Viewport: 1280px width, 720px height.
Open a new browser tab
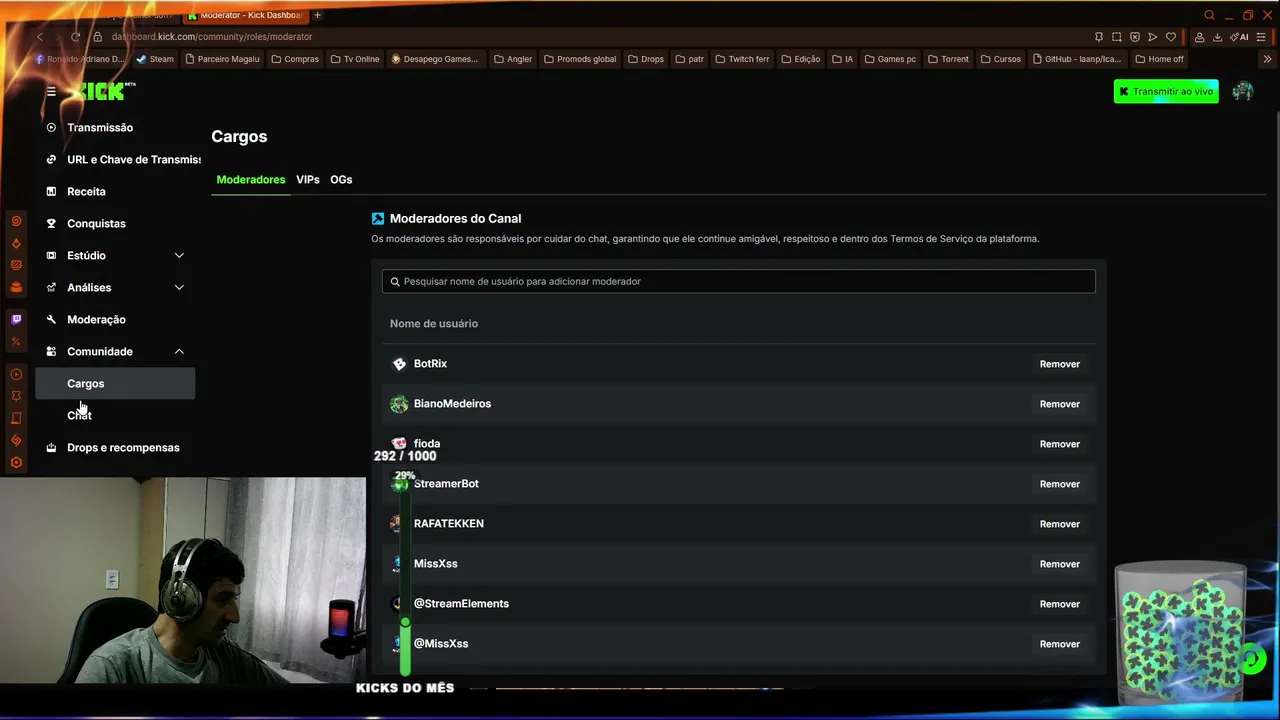[317, 15]
